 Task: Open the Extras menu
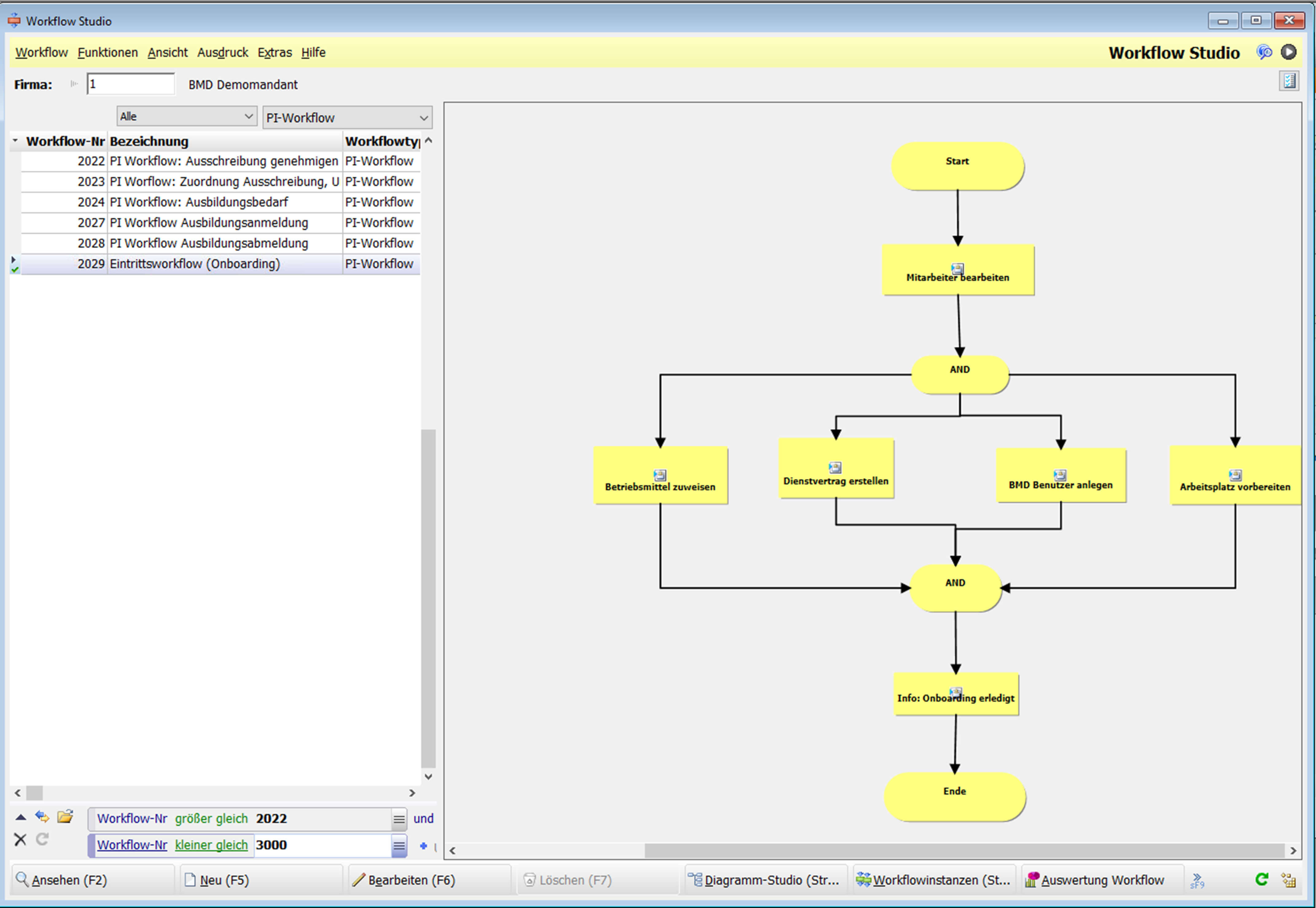point(274,52)
